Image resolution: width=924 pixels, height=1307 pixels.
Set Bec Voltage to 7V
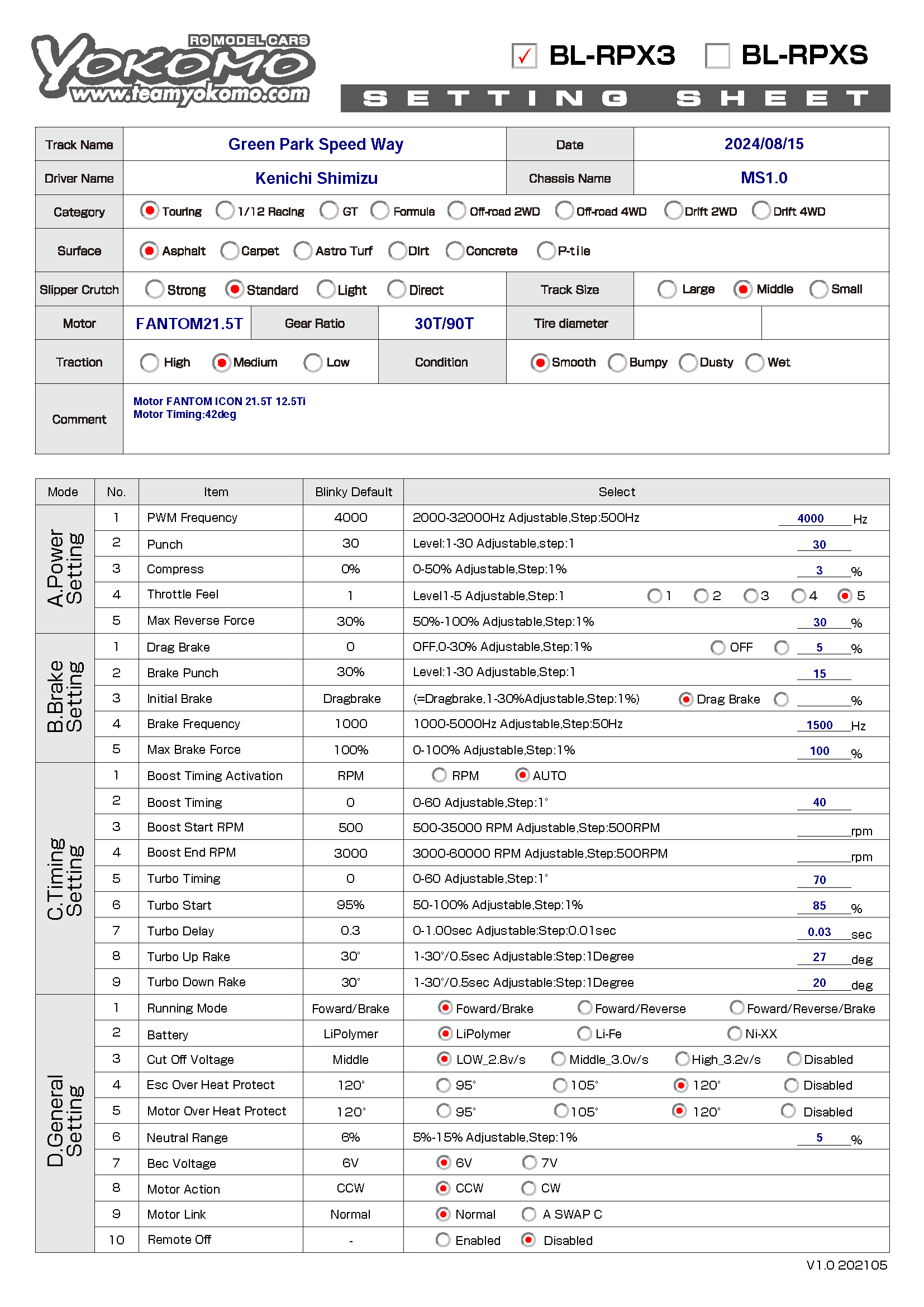click(529, 1162)
